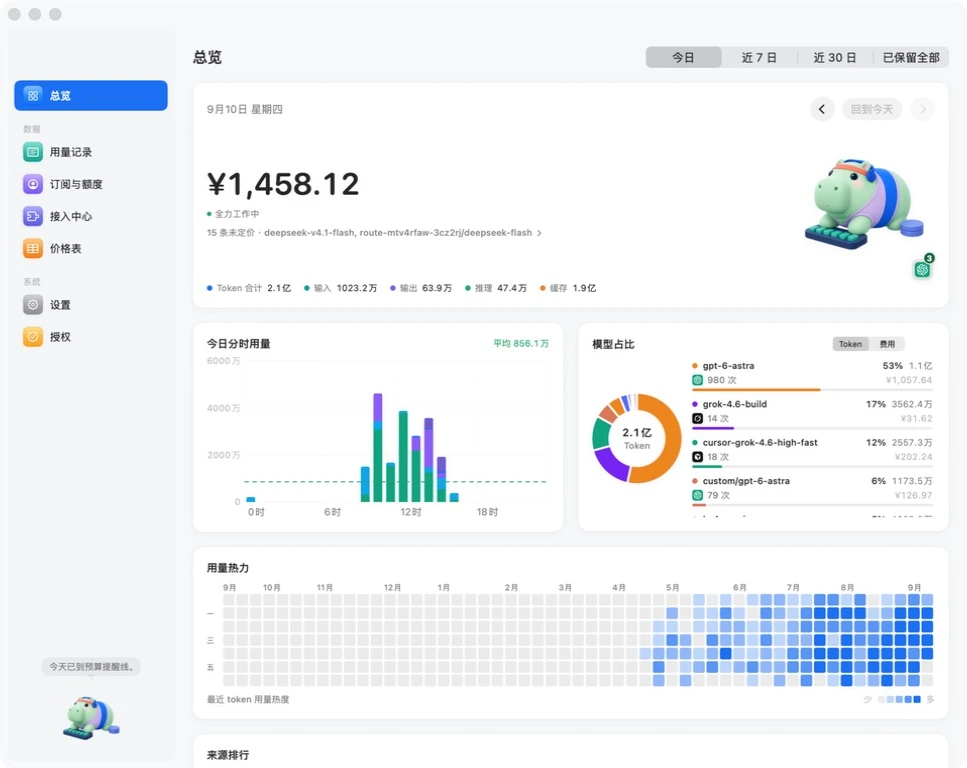The height and width of the screenshot is (768, 967).
Task: Toggle model share to 费用 view
Action: [887, 344]
